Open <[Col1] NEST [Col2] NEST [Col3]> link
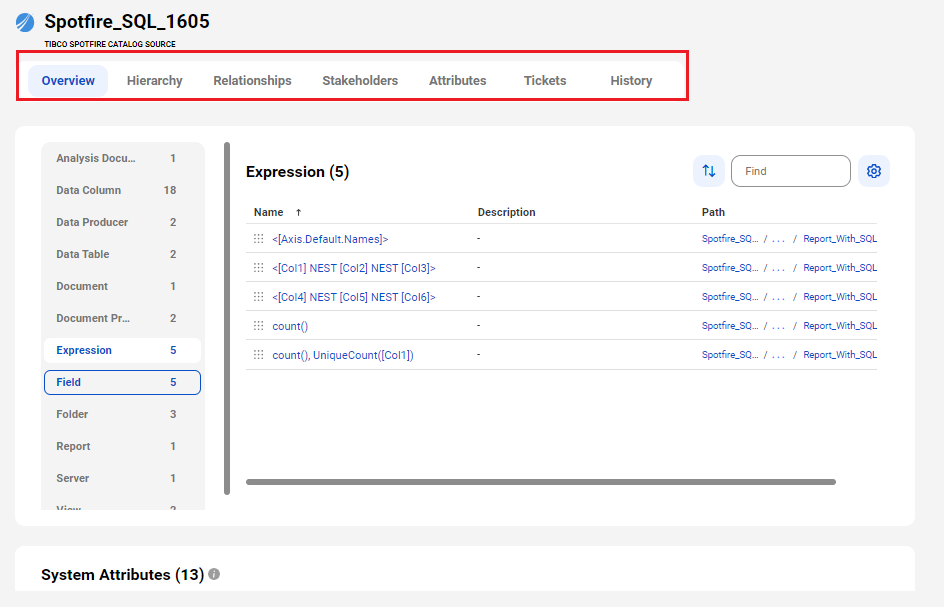Screen dimensions: 944x616 (353, 268)
